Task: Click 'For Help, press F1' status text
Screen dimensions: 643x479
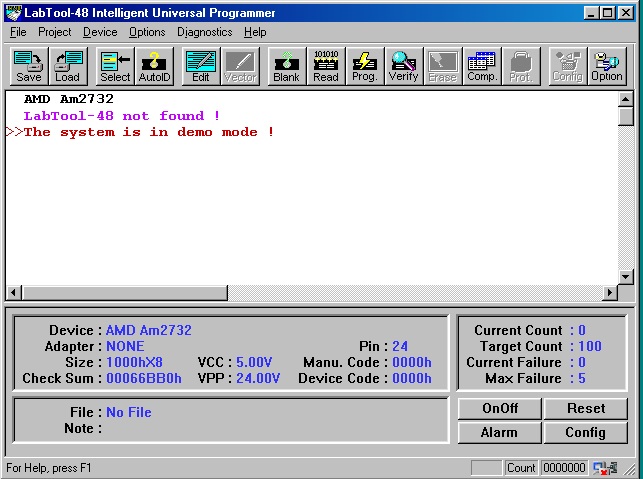Action: [48, 468]
